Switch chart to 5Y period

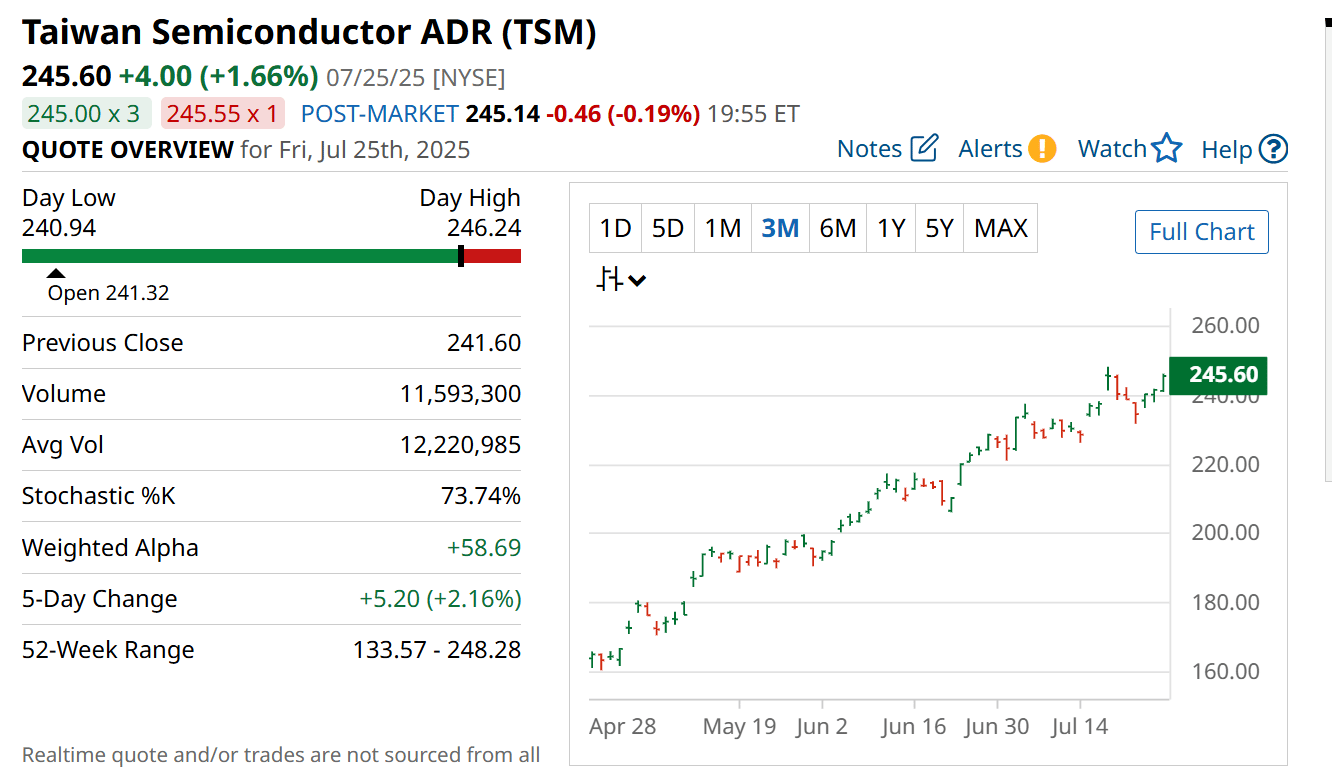coord(939,229)
